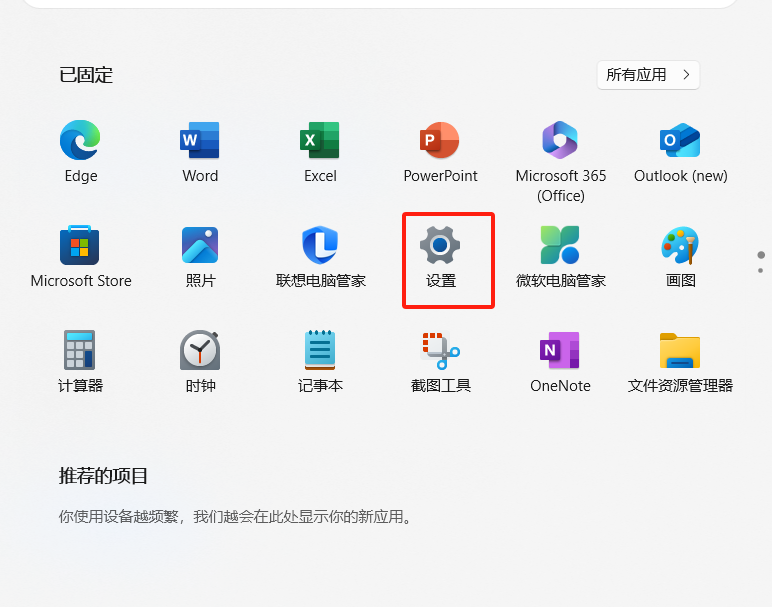Open 文件资源管理器 file explorer
The height and width of the screenshot is (607, 772).
[x=680, y=362]
